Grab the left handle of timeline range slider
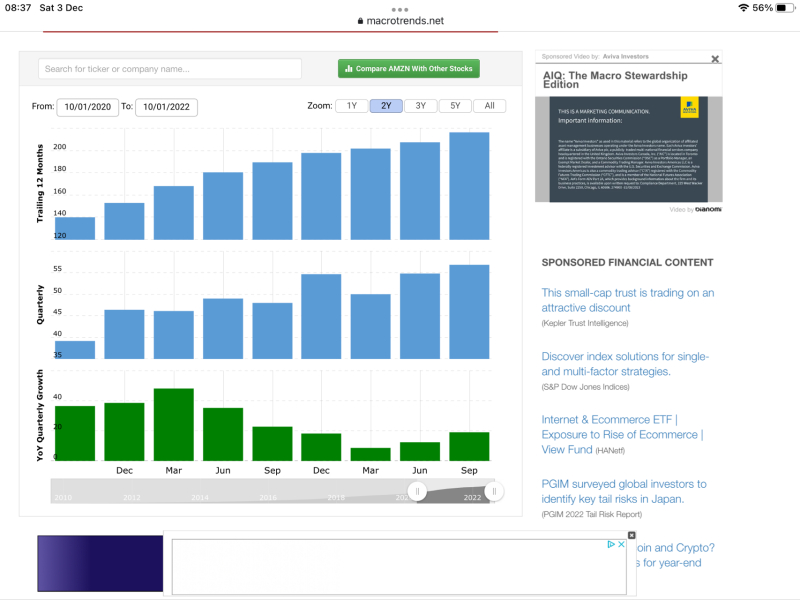The image size is (800, 600). click(417, 491)
